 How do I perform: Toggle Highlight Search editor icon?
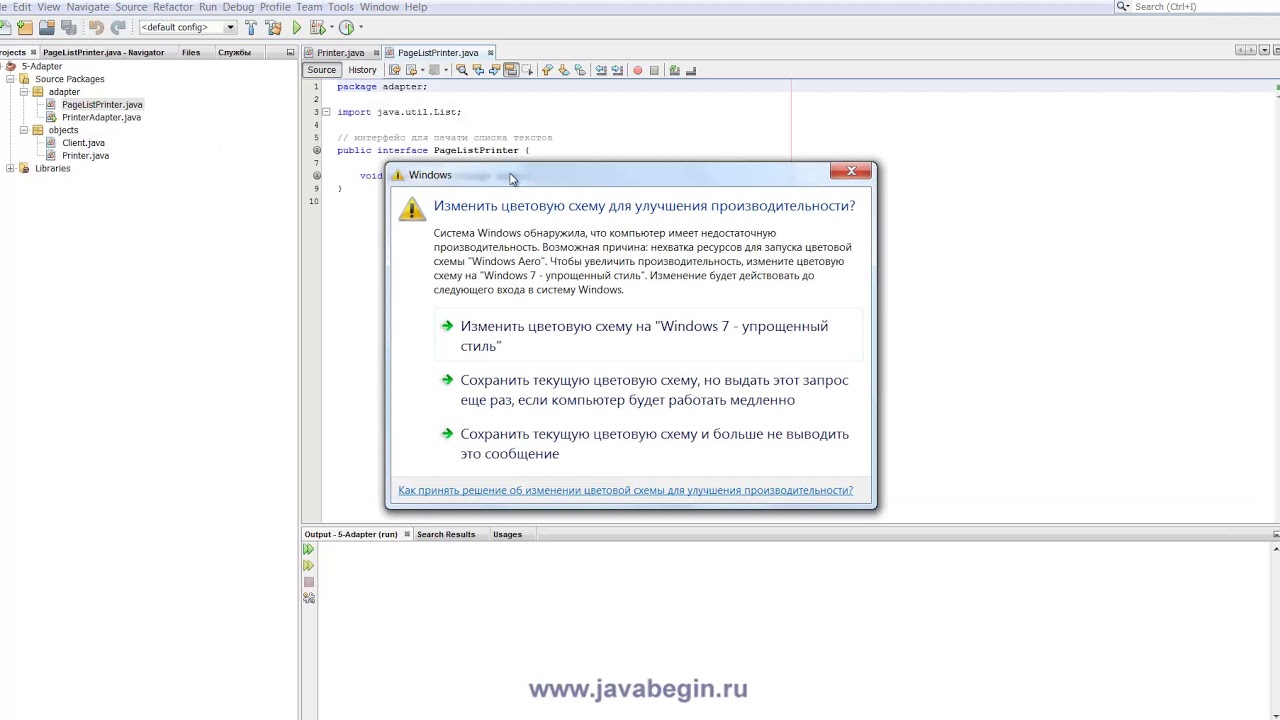[511, 70]
